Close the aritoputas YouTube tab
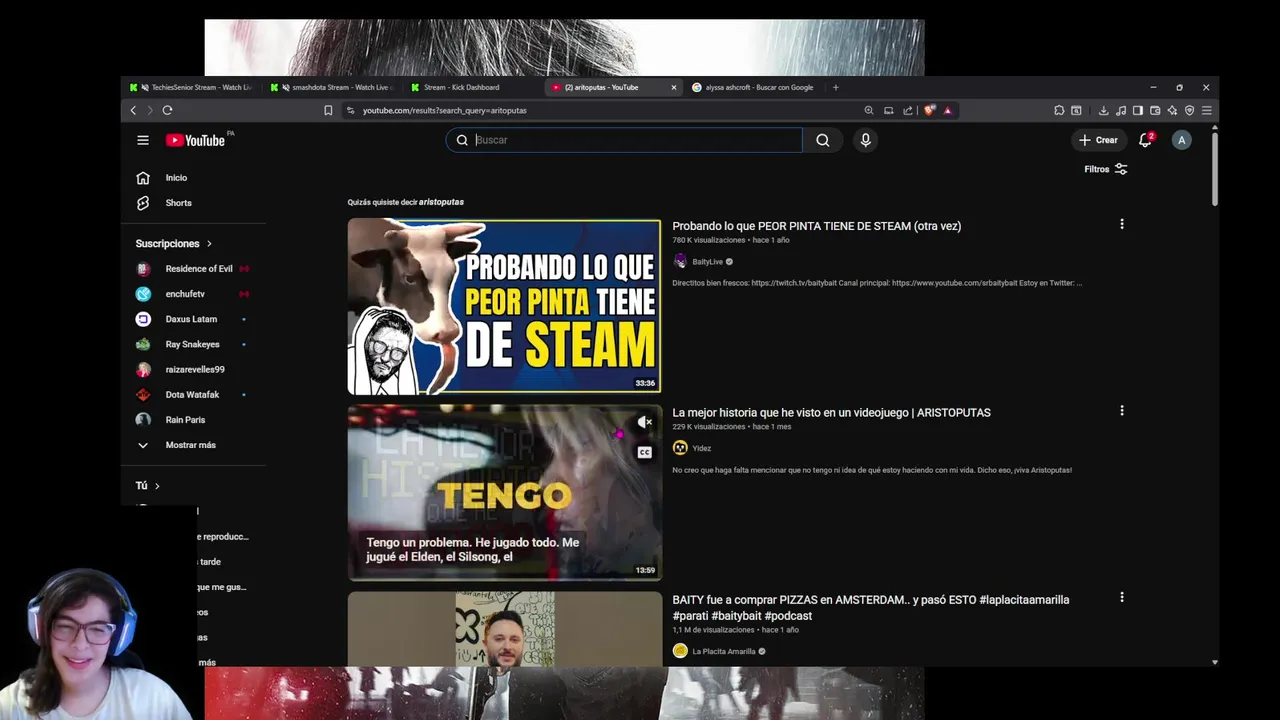Screen dimensions: 1280x720 tap(673, 87)
